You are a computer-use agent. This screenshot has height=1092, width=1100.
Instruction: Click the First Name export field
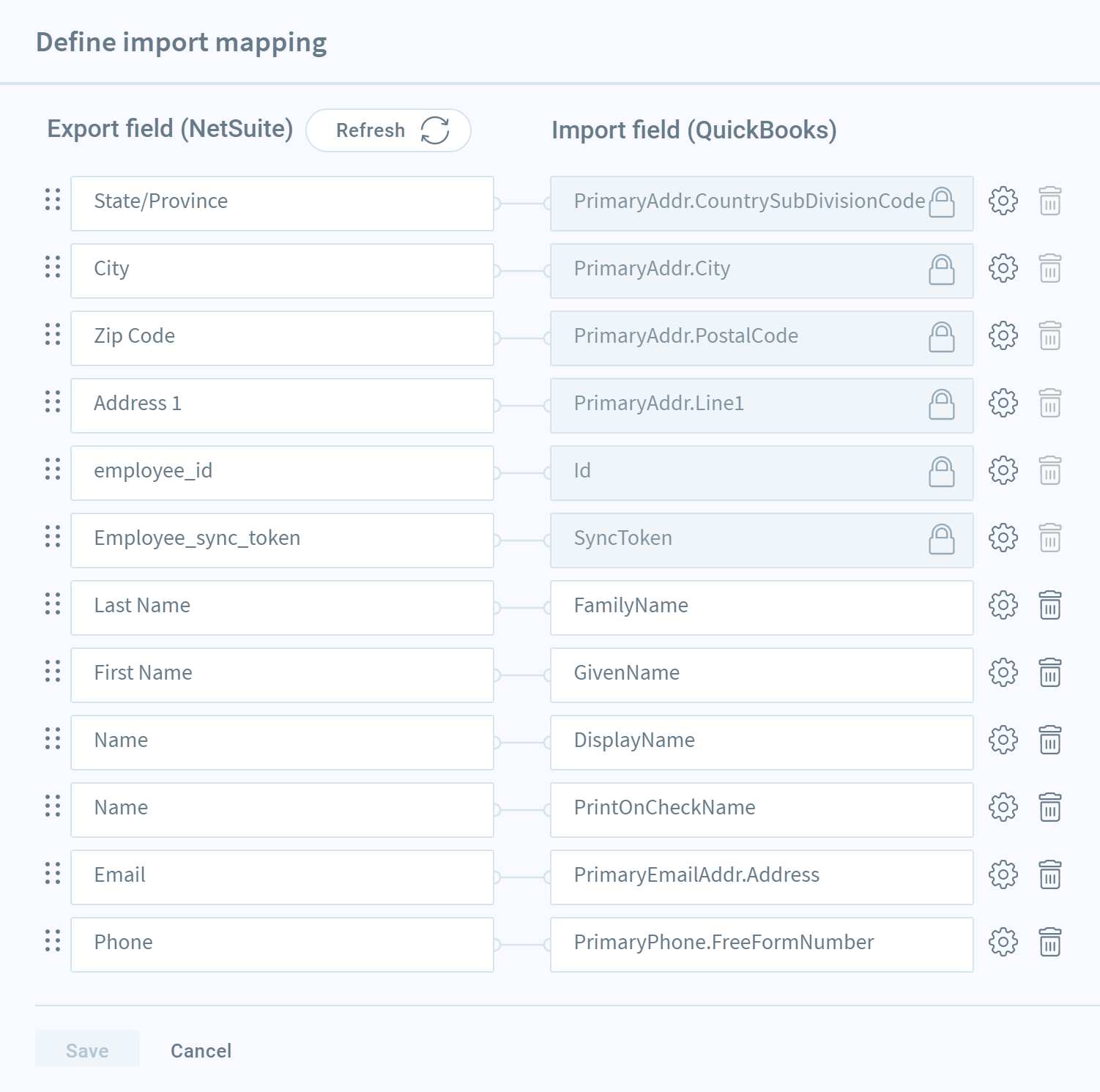coord(282,675)
